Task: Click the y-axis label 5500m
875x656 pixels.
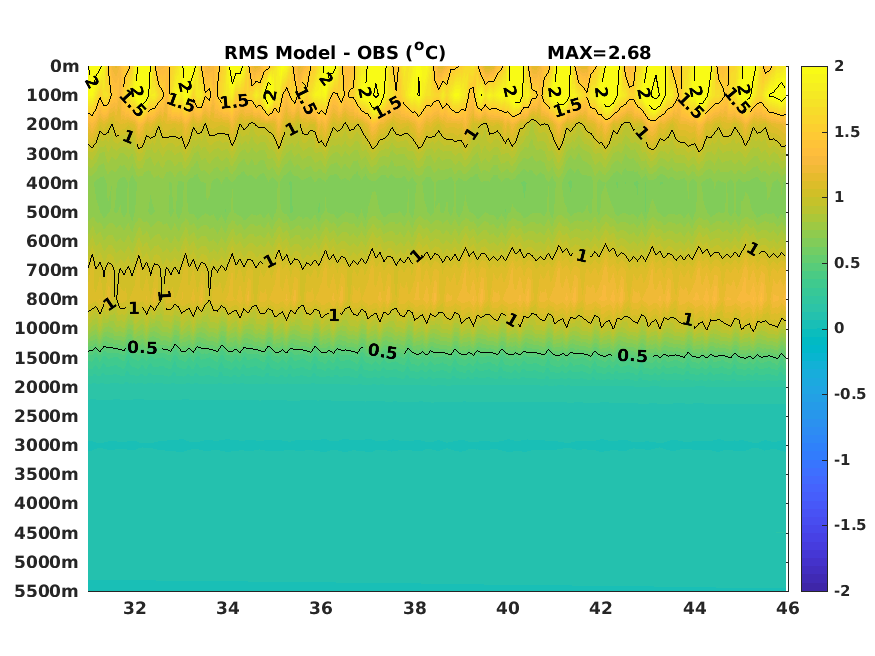Action: tap(47, 591)
